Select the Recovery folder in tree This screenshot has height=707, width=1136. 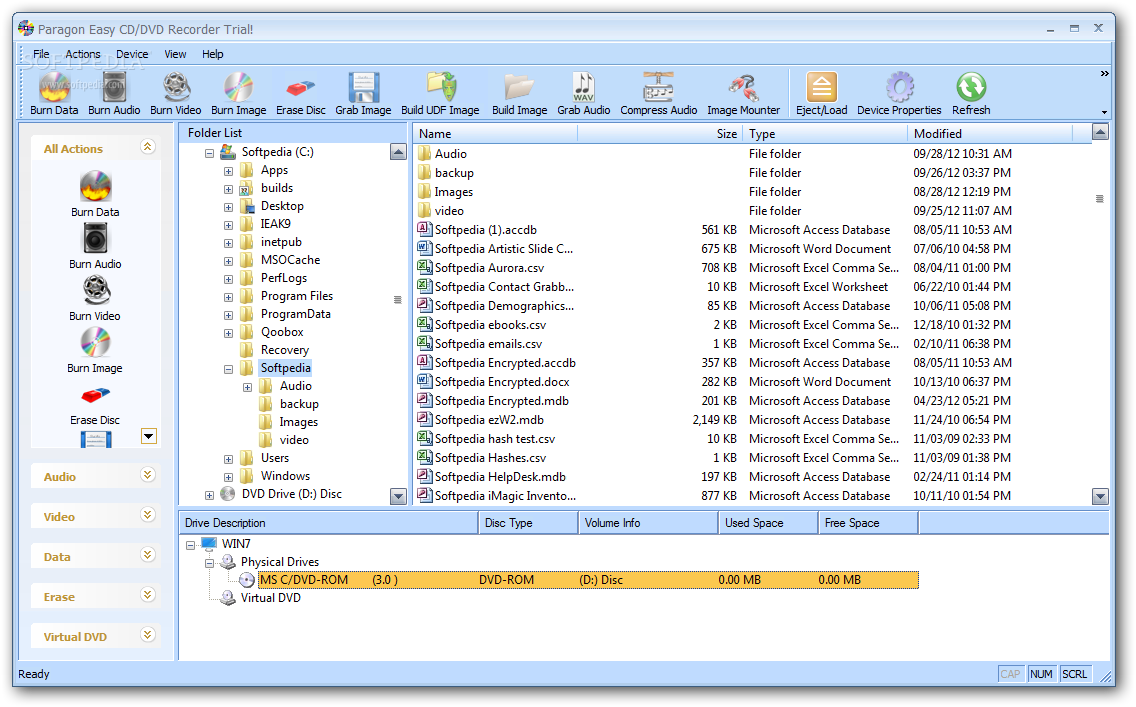(x=284, y=350)
